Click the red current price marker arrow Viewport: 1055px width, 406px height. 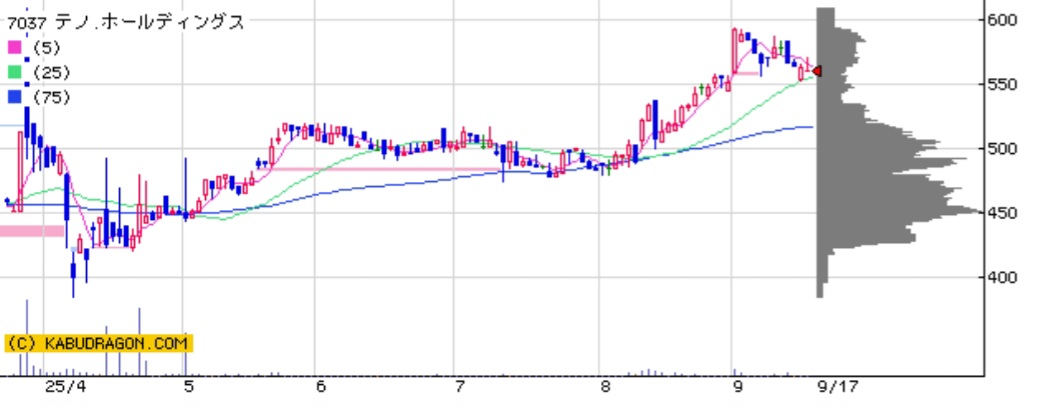pyautogui.click(x=817, y=71)
